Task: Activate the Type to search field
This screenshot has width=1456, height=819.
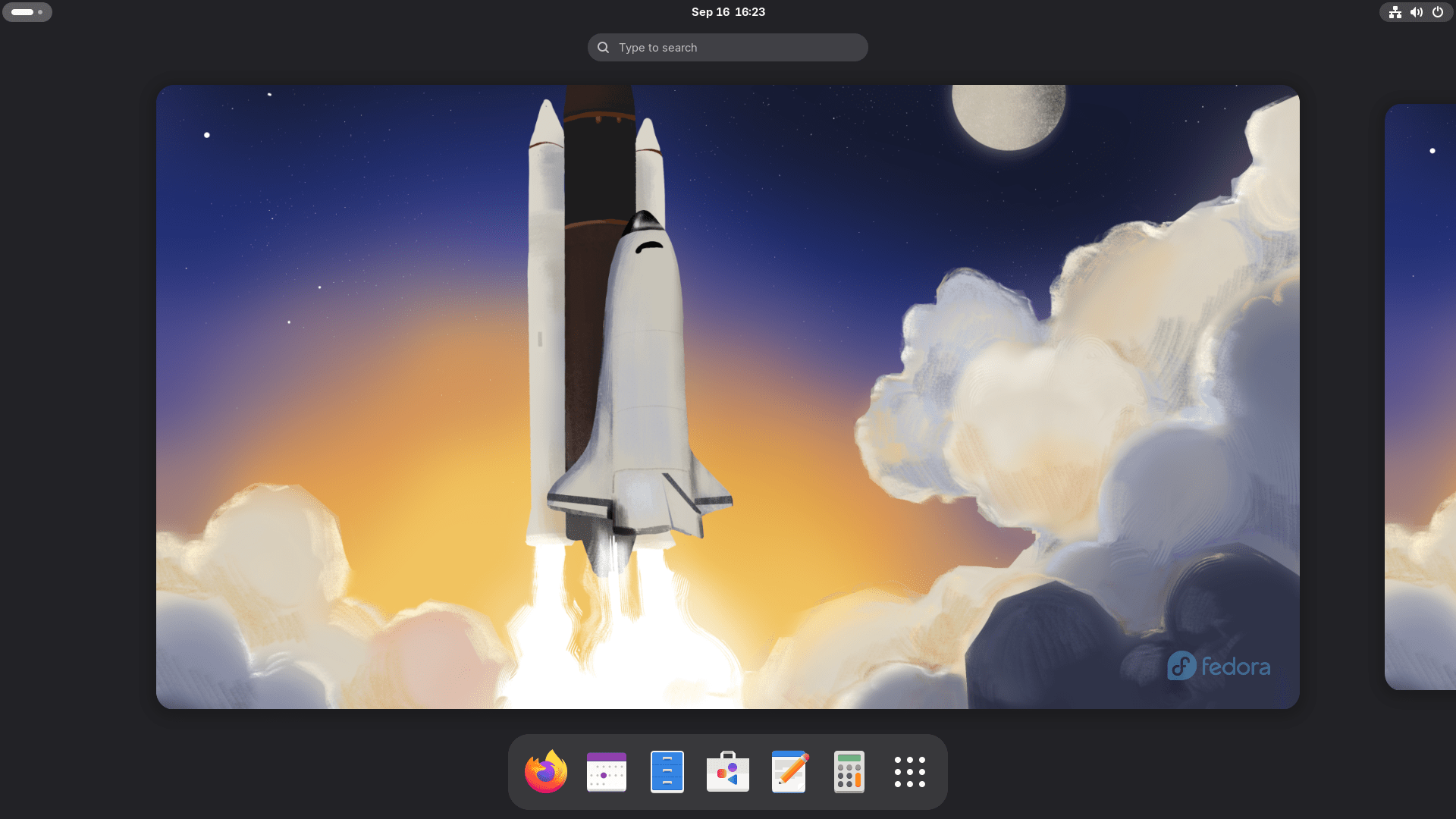Action: (x=727, y=47)
